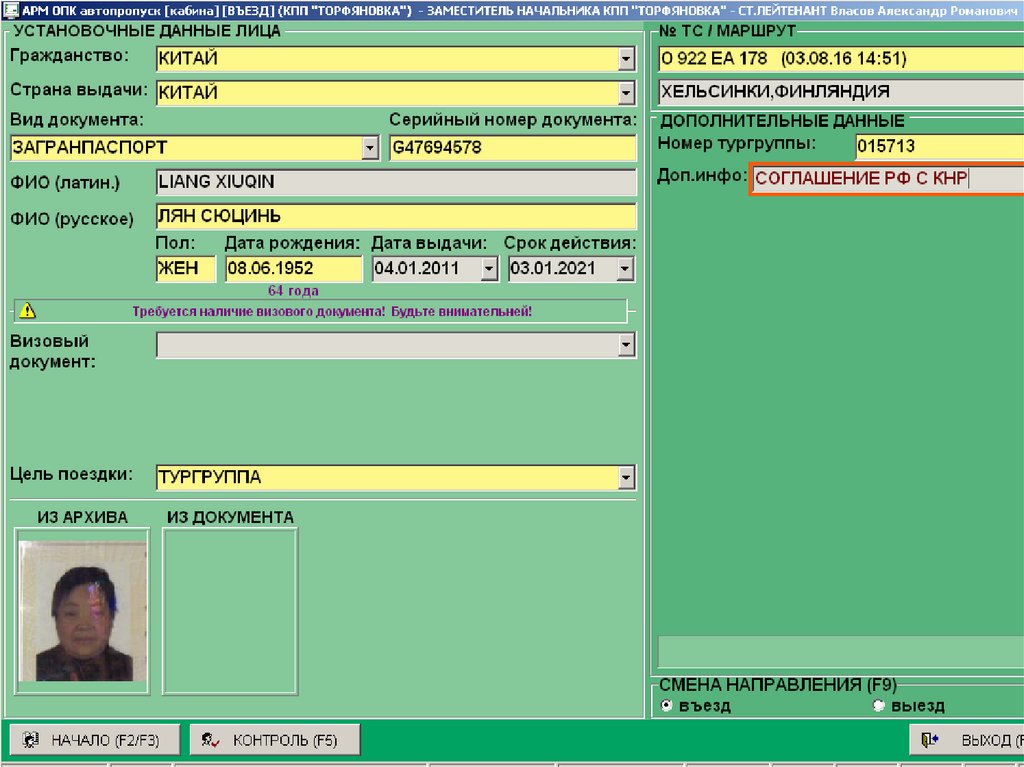Click the Доп.инфо text field
The width and height of the screenshot is (1024, 767).
point(885,180)
